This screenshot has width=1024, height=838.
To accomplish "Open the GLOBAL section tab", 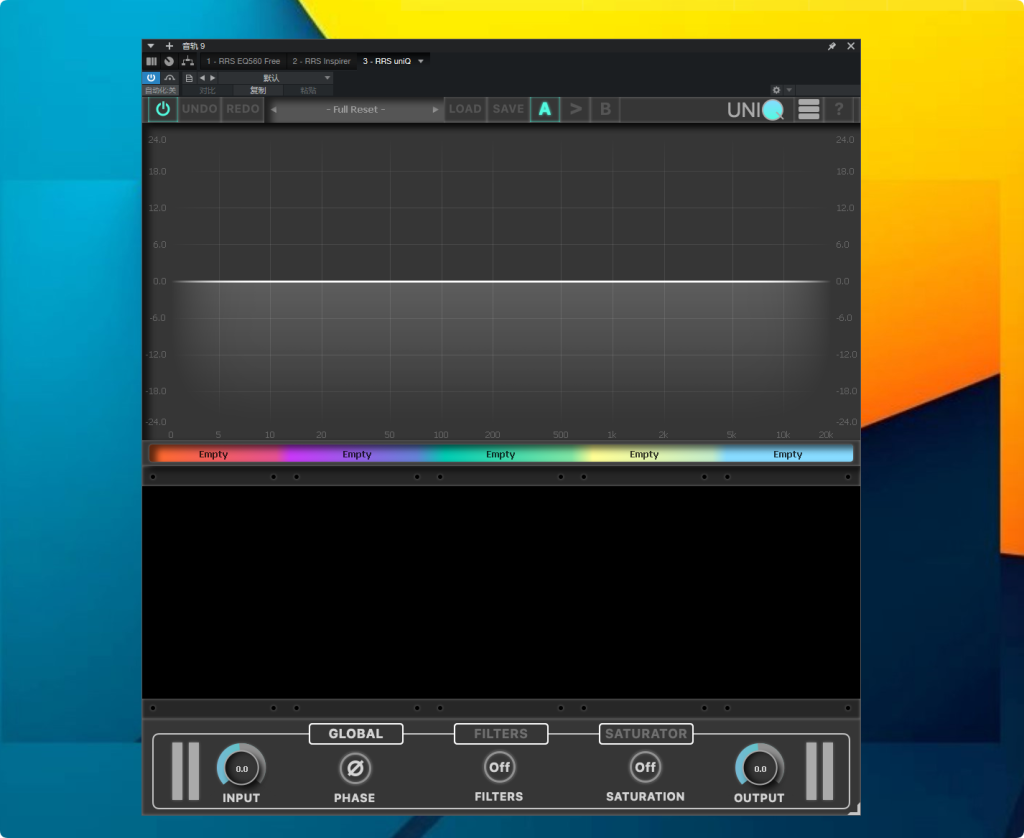I will coord(356,733).
